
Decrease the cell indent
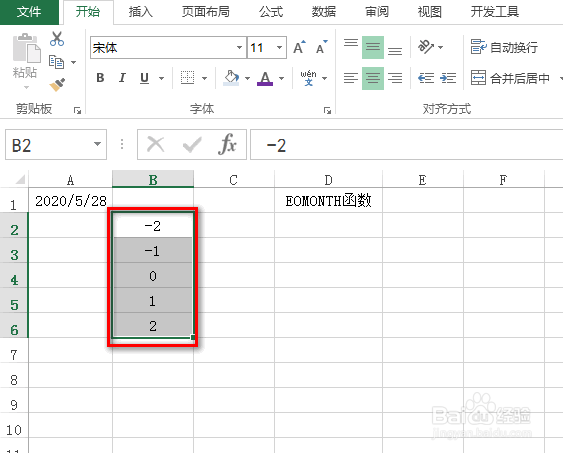(x=426, y=78)
